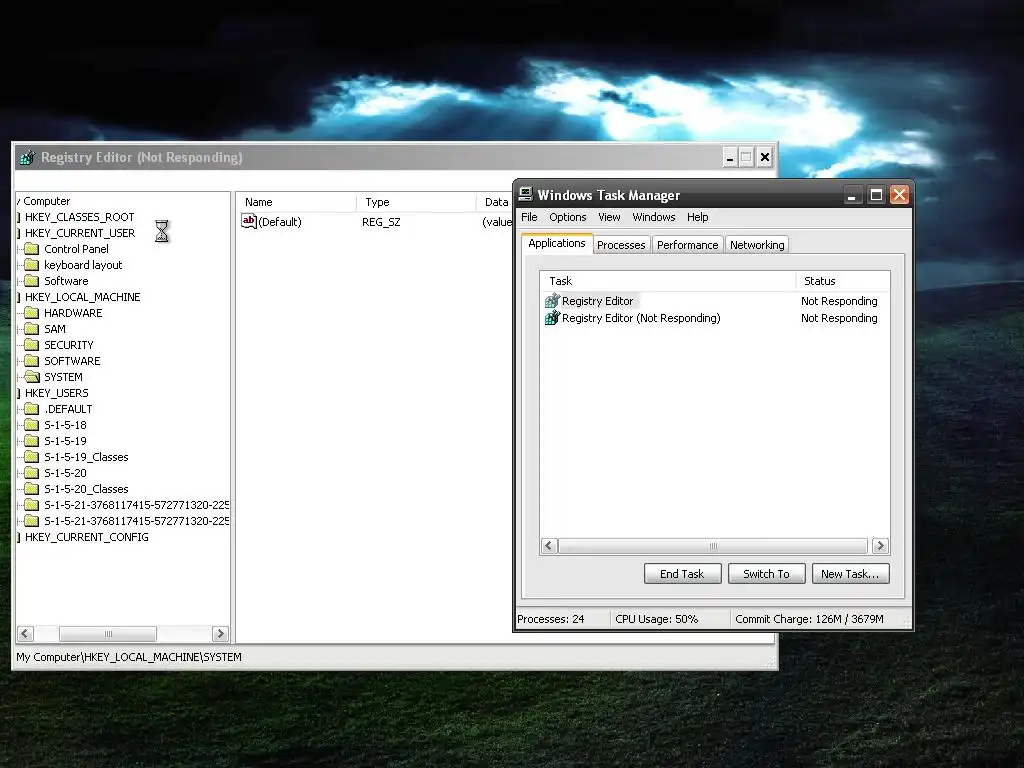1024x768 pixels.
Task: Click the End Task button
Action: pyautogui.click(x=682, y=574)
